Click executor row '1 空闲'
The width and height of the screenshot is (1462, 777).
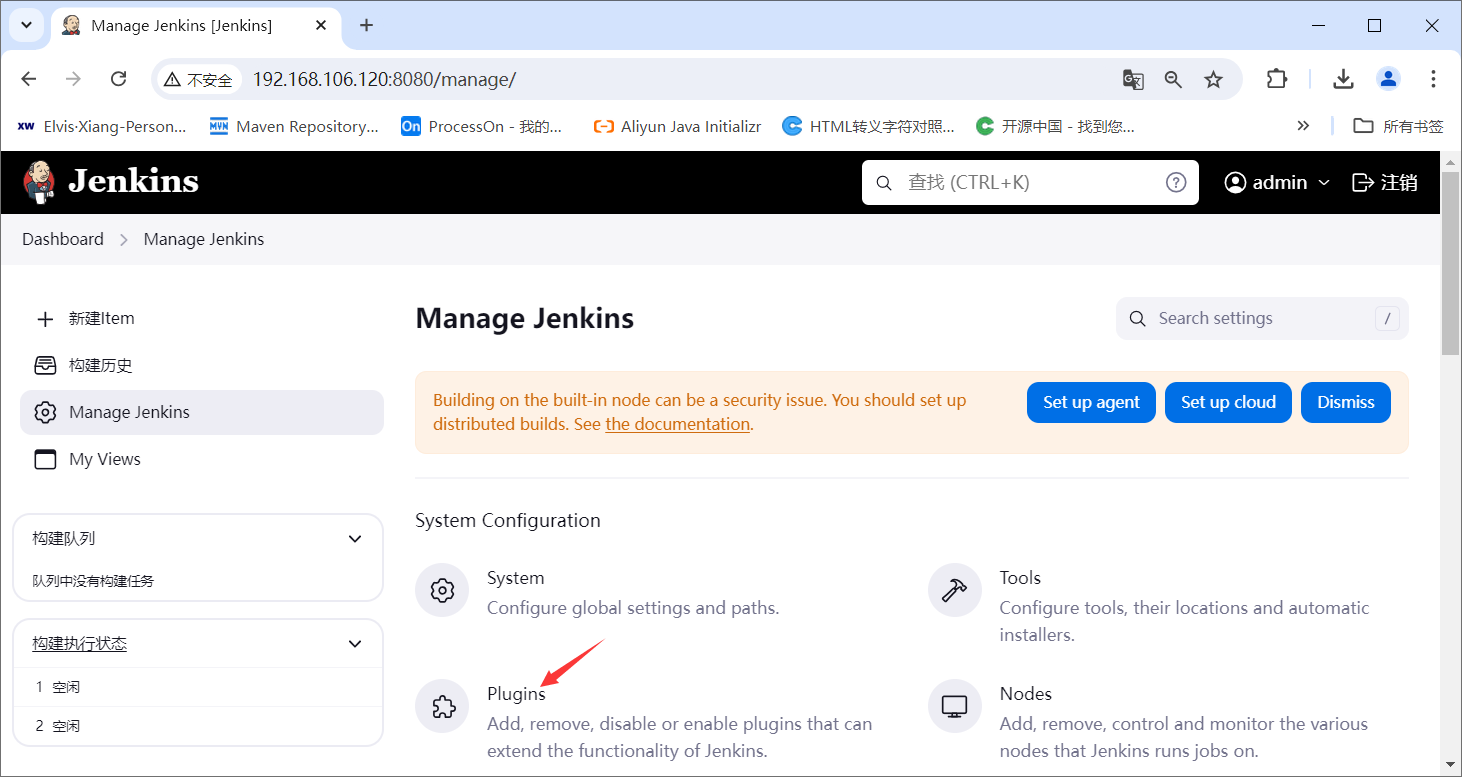(198, 687)
